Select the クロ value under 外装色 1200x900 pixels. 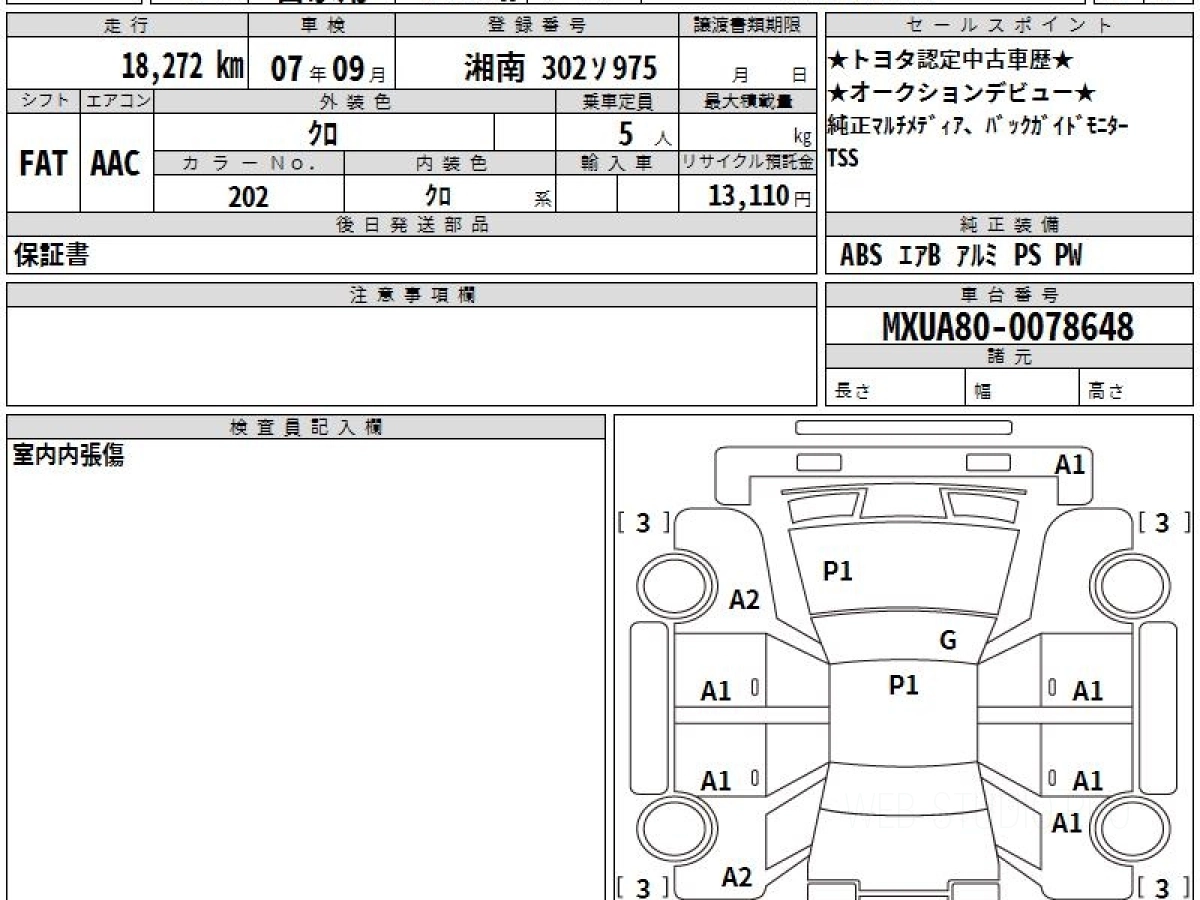(x=322, y=133)
